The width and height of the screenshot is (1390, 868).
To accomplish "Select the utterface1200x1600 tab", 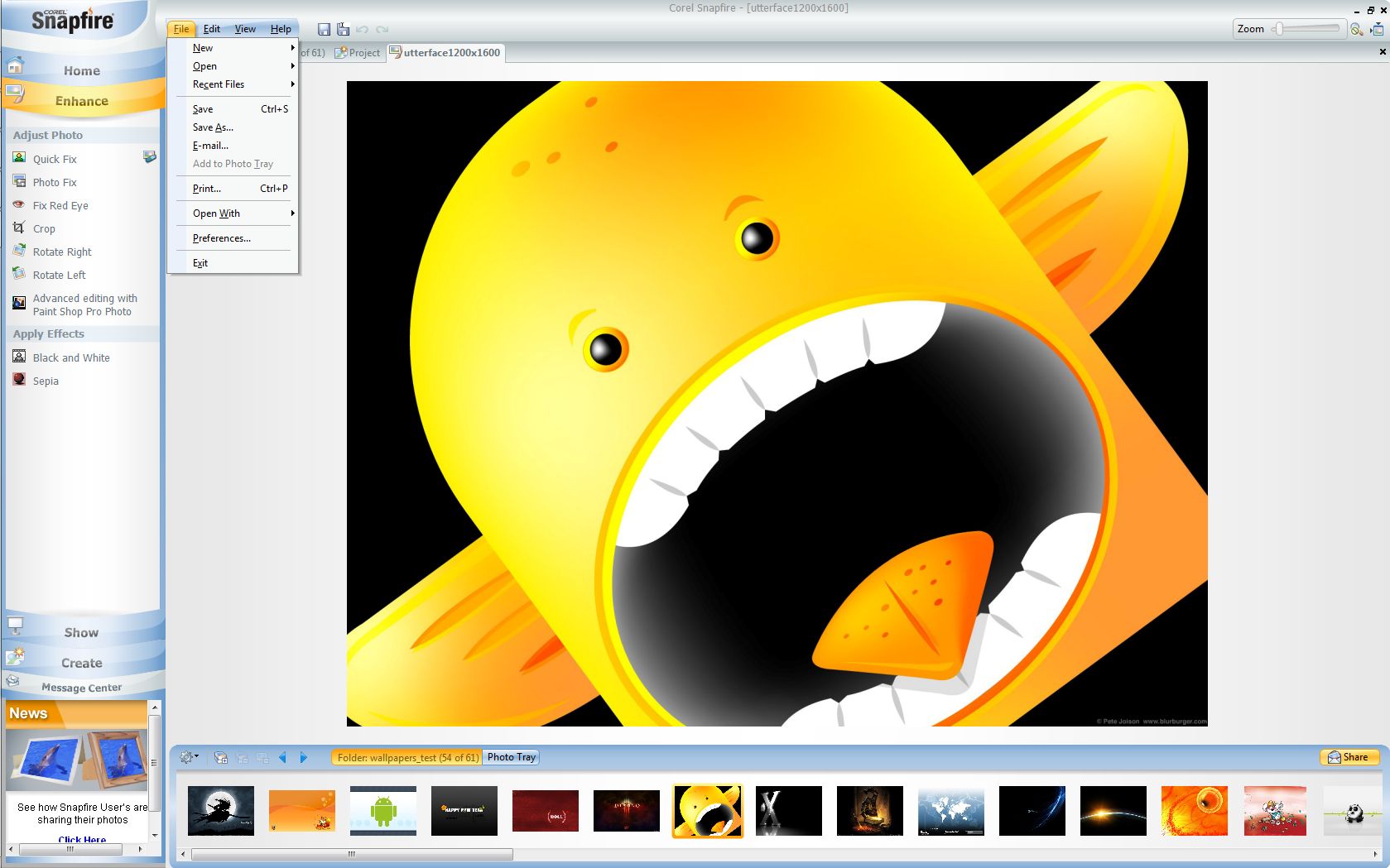I will pos(445,53).
